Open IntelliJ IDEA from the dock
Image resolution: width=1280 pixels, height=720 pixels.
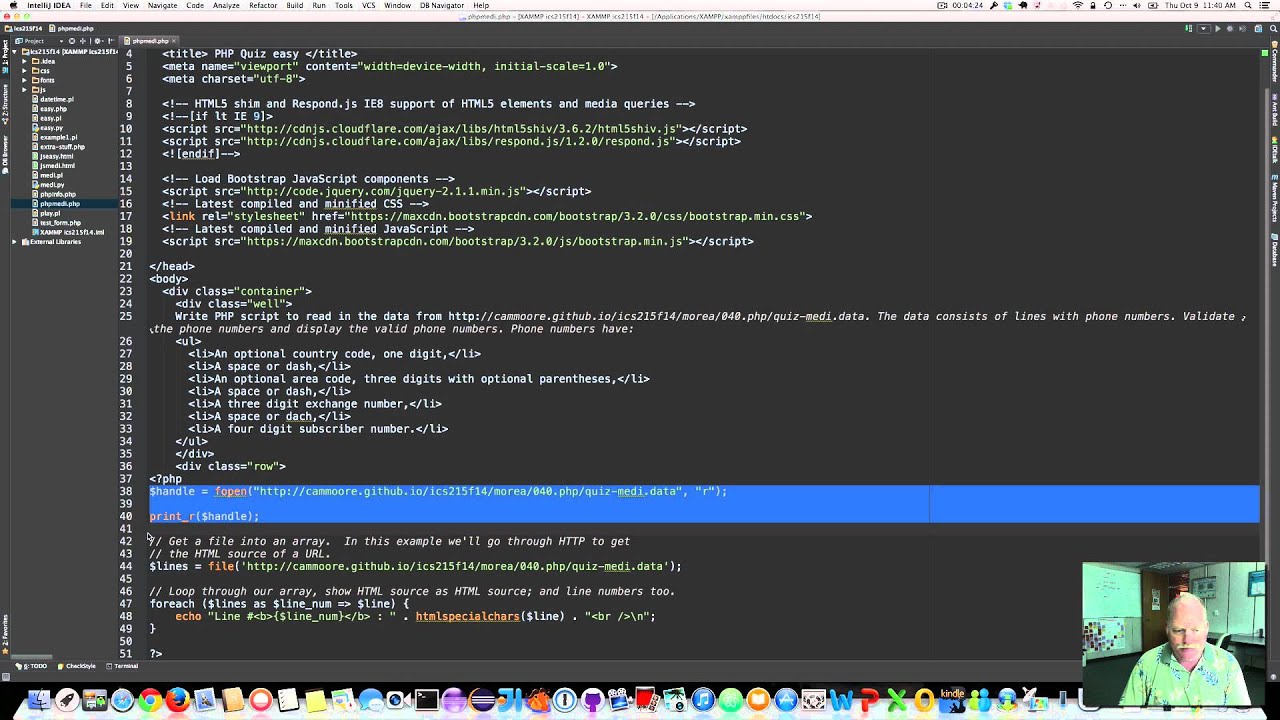[x=510, y=700]
